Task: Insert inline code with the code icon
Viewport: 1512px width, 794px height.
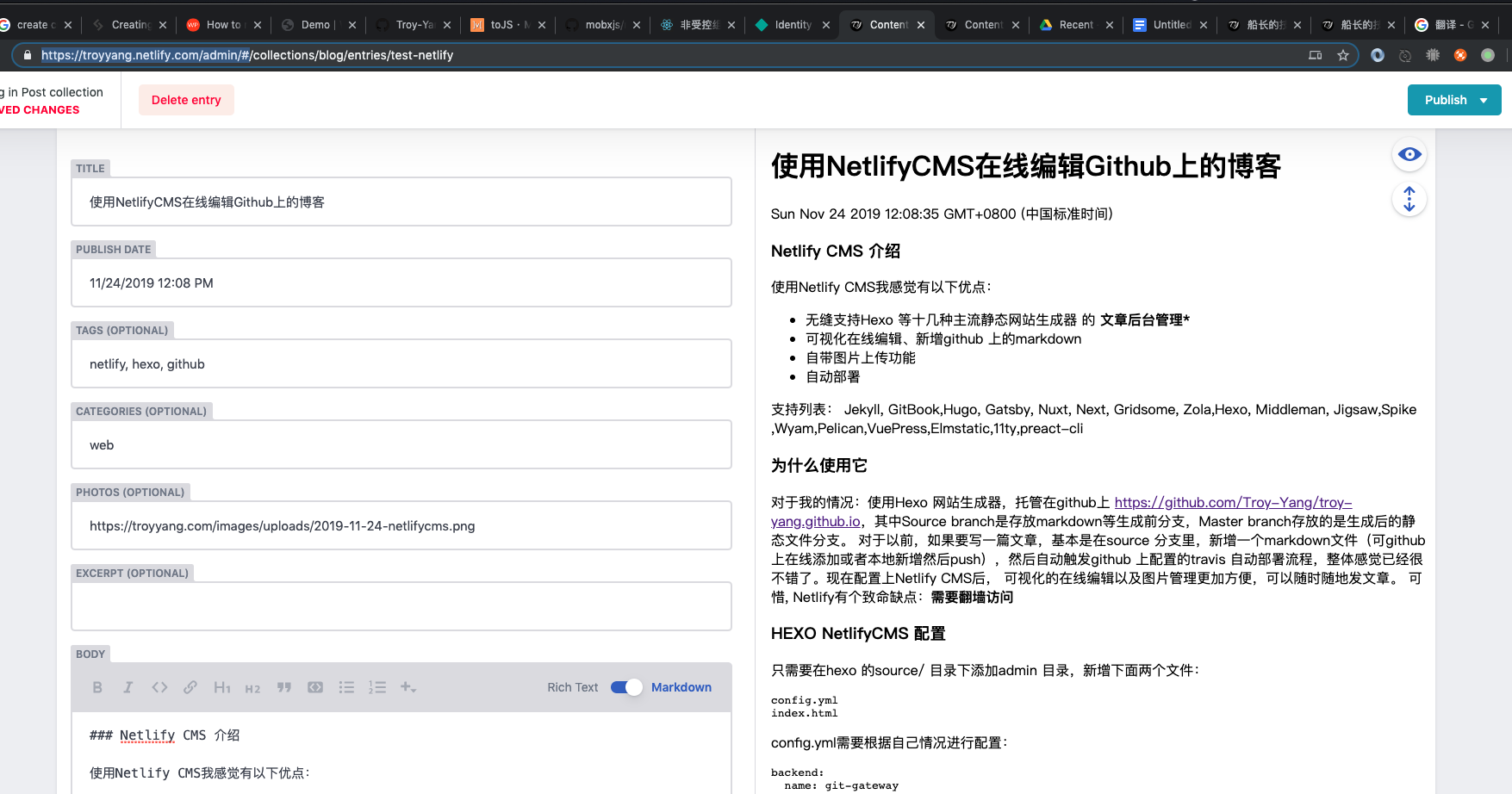Action: click(159, 687)
